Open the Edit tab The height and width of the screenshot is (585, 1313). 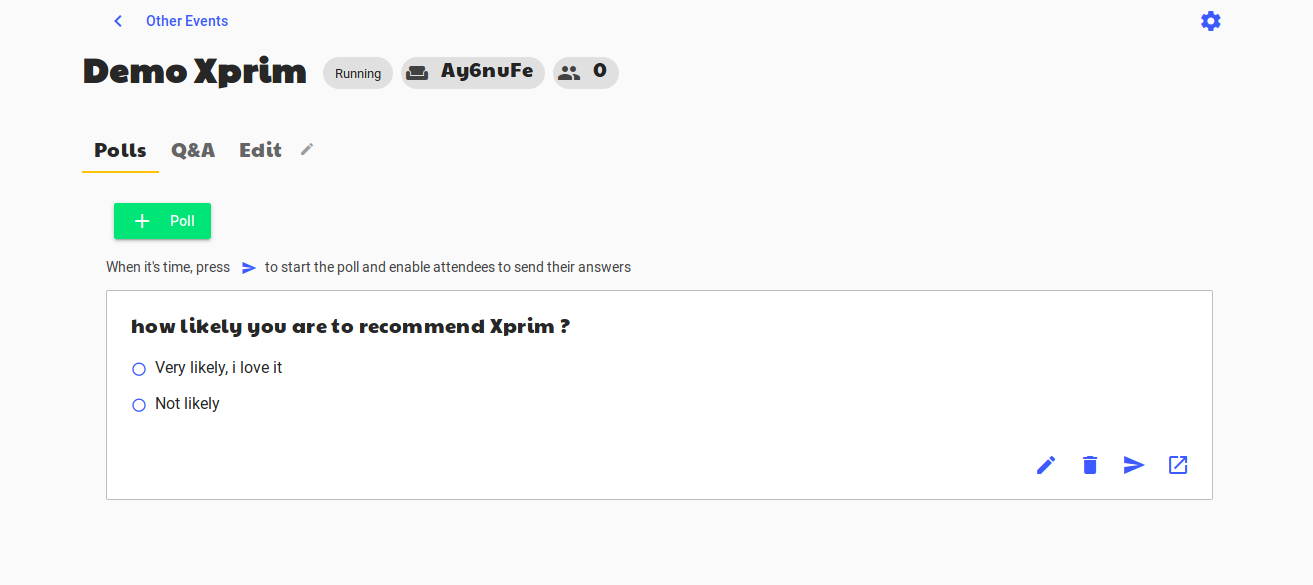[x=260, y=150]
